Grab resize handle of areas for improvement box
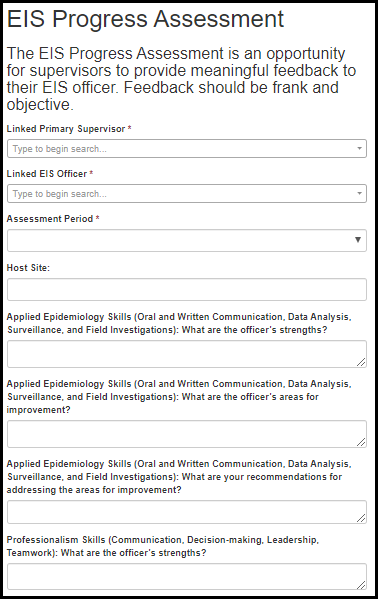This screenshot has height=599, width=378. (x=361, y=442)
